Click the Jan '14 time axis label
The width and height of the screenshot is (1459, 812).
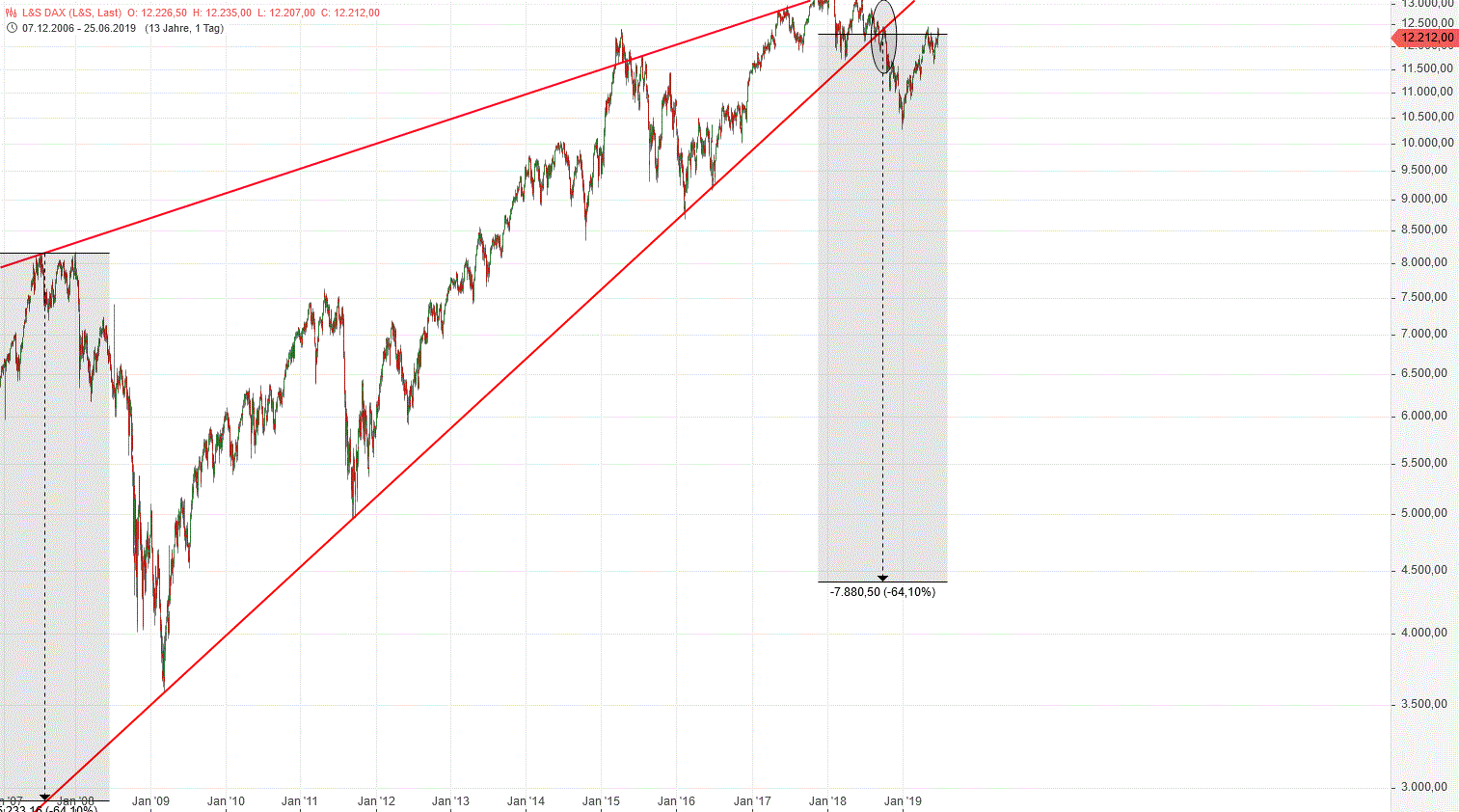pos(526,801)
